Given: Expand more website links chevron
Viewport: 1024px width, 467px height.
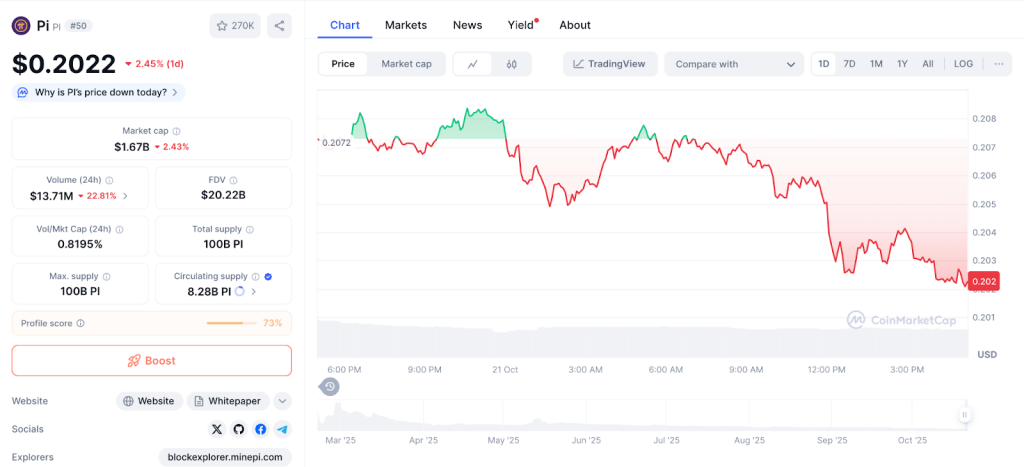Looking at the screenshot, I should point(283,401).
